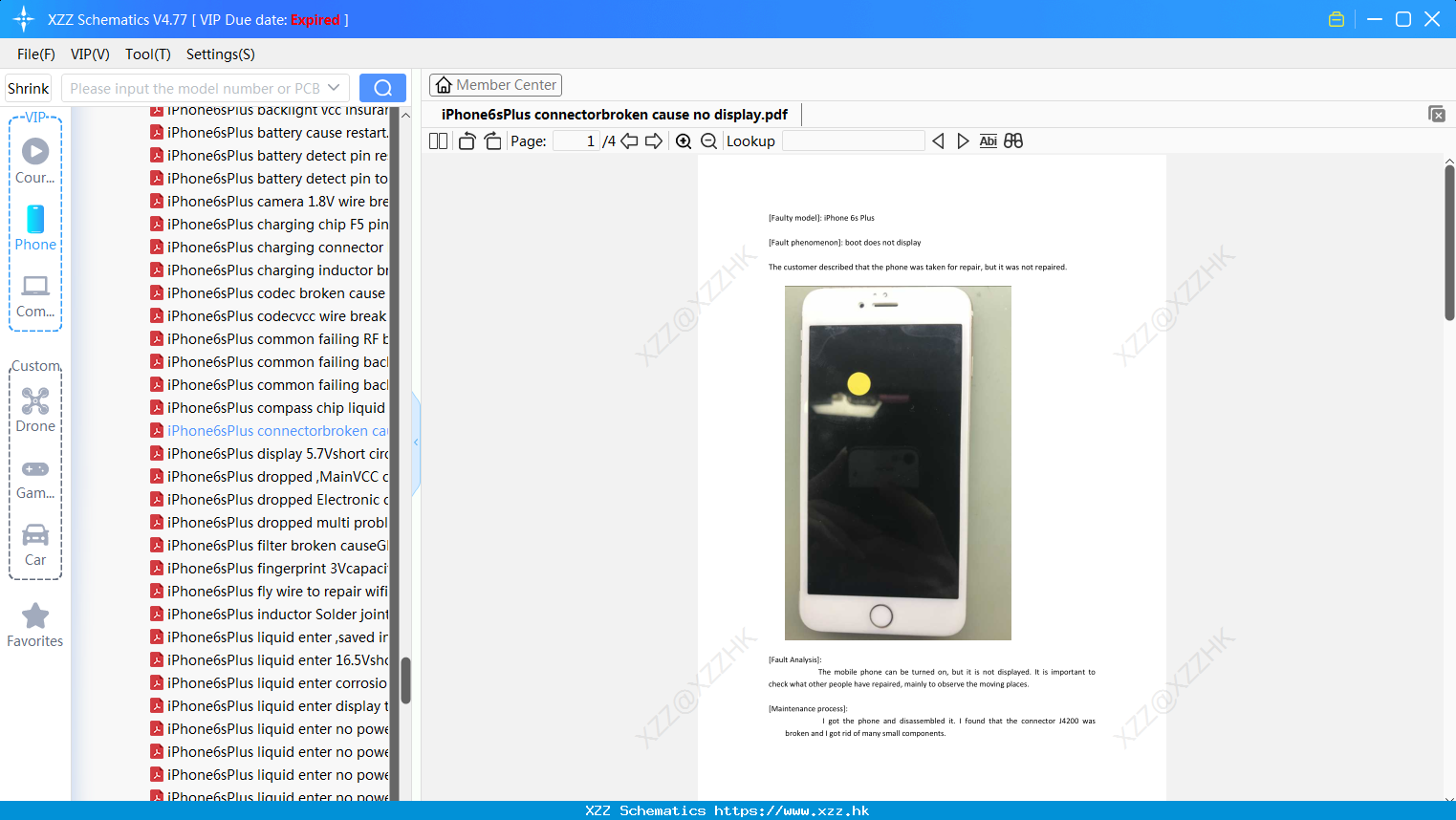The height and width of the screenshot is (820, 1456).
Task: Open iPhone6sPlus camera 1.8V wire file
Action: coord(270,202)
